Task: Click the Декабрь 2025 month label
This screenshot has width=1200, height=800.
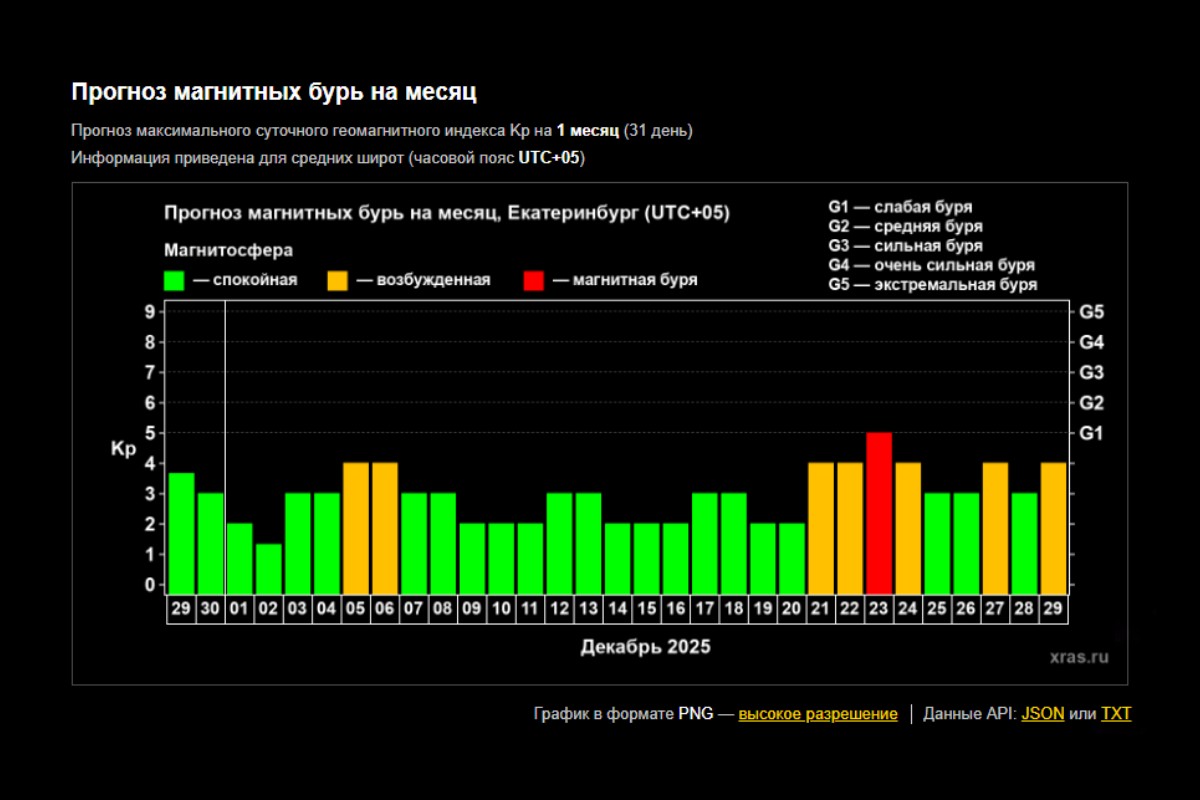Action: (x=645, y=647)
